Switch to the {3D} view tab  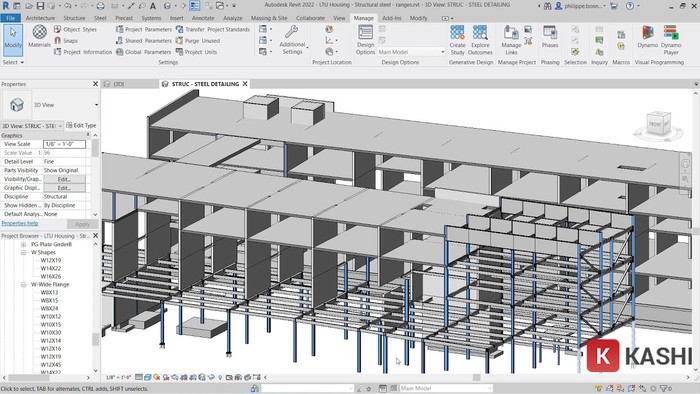[118, 84]
